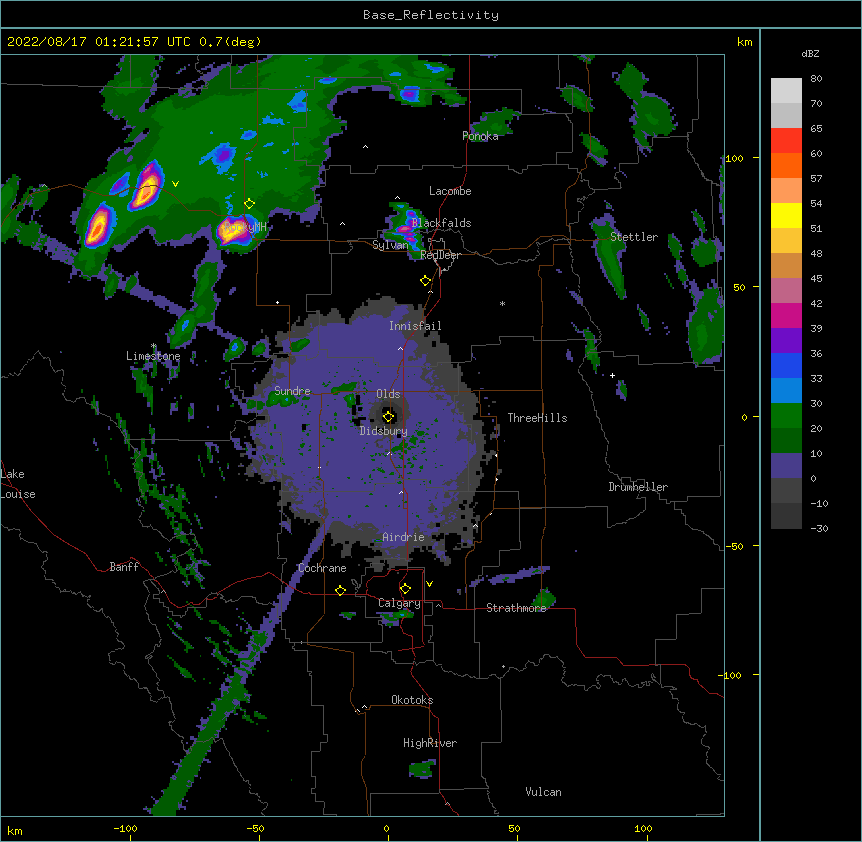Click the -100 tick label on the horizontal axis
The width and height of the screenshot is (862, 842).
[x=125, y=828]
